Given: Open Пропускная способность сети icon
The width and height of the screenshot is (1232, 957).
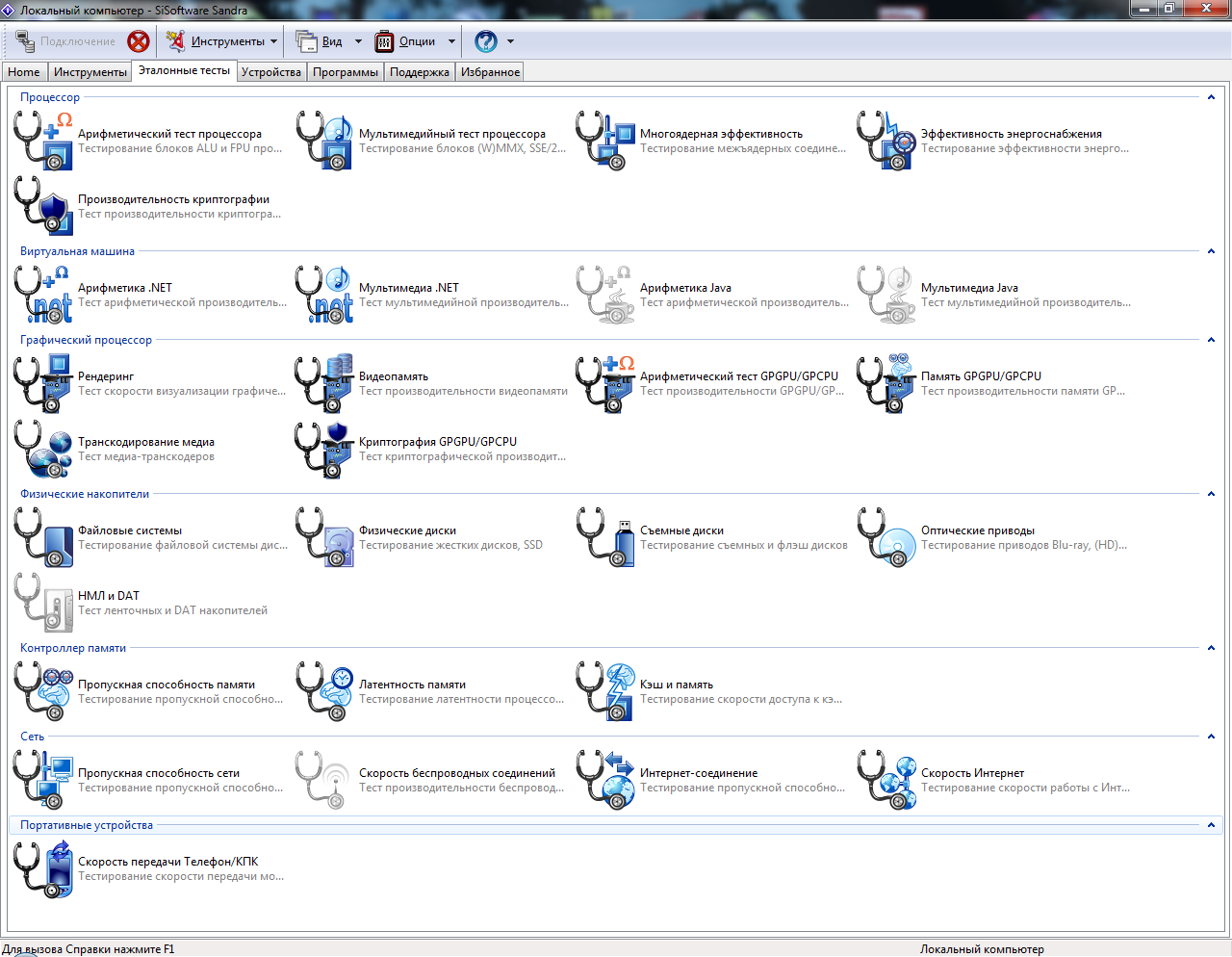Looking at the screenshot, I should click(43, 780).
